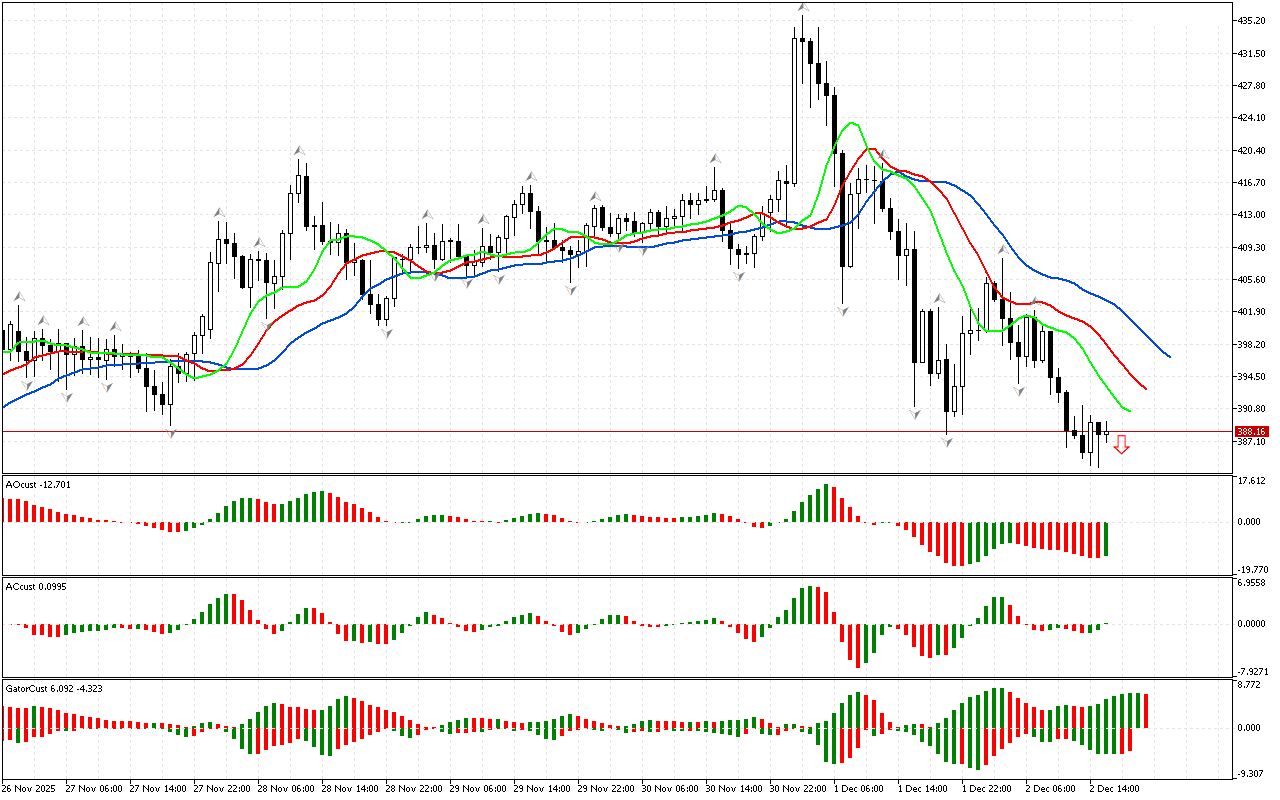Select the fractal arrow above the highest candle

803,7
